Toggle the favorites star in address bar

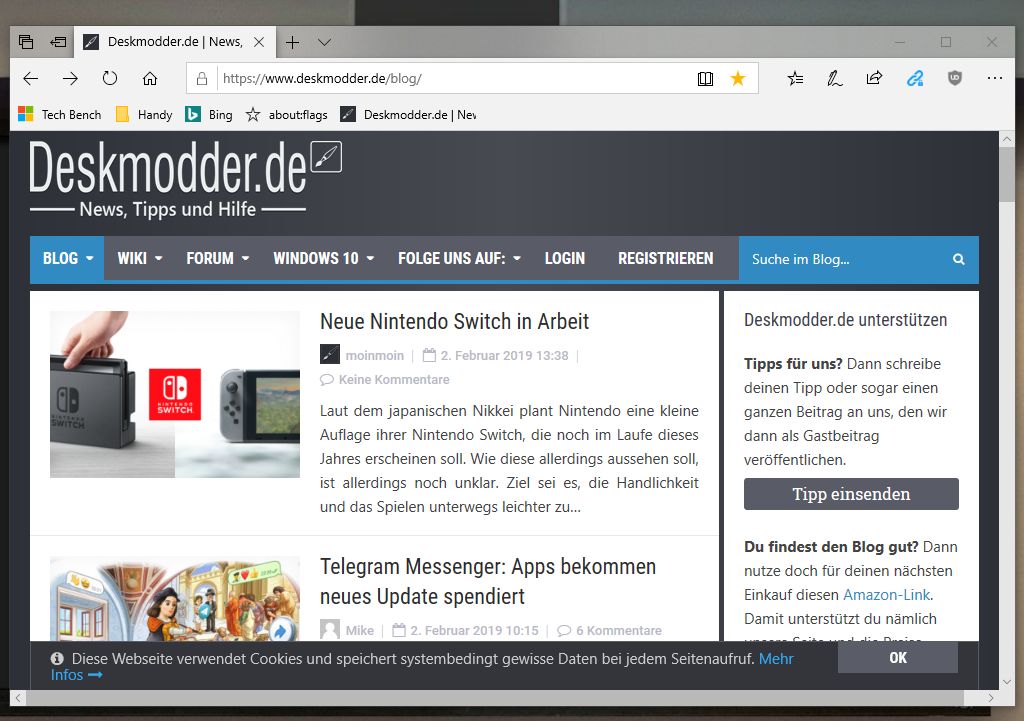click(x=738, y=78)
